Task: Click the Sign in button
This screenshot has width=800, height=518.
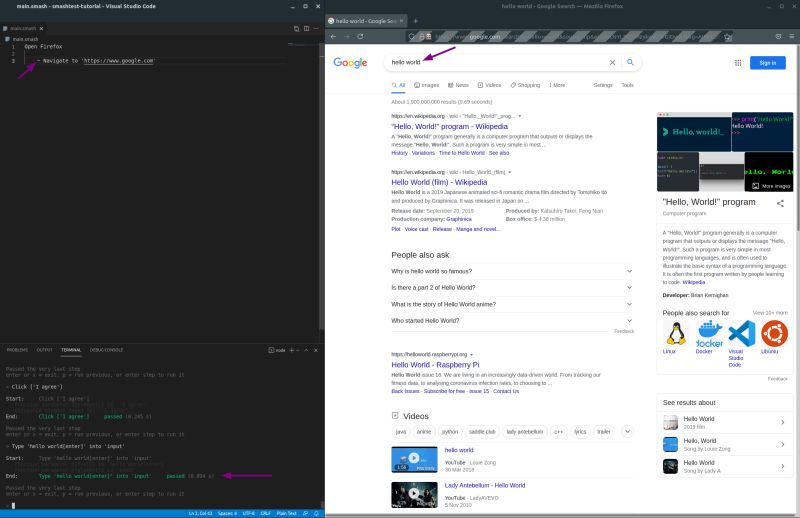Action: coord(767,63)
